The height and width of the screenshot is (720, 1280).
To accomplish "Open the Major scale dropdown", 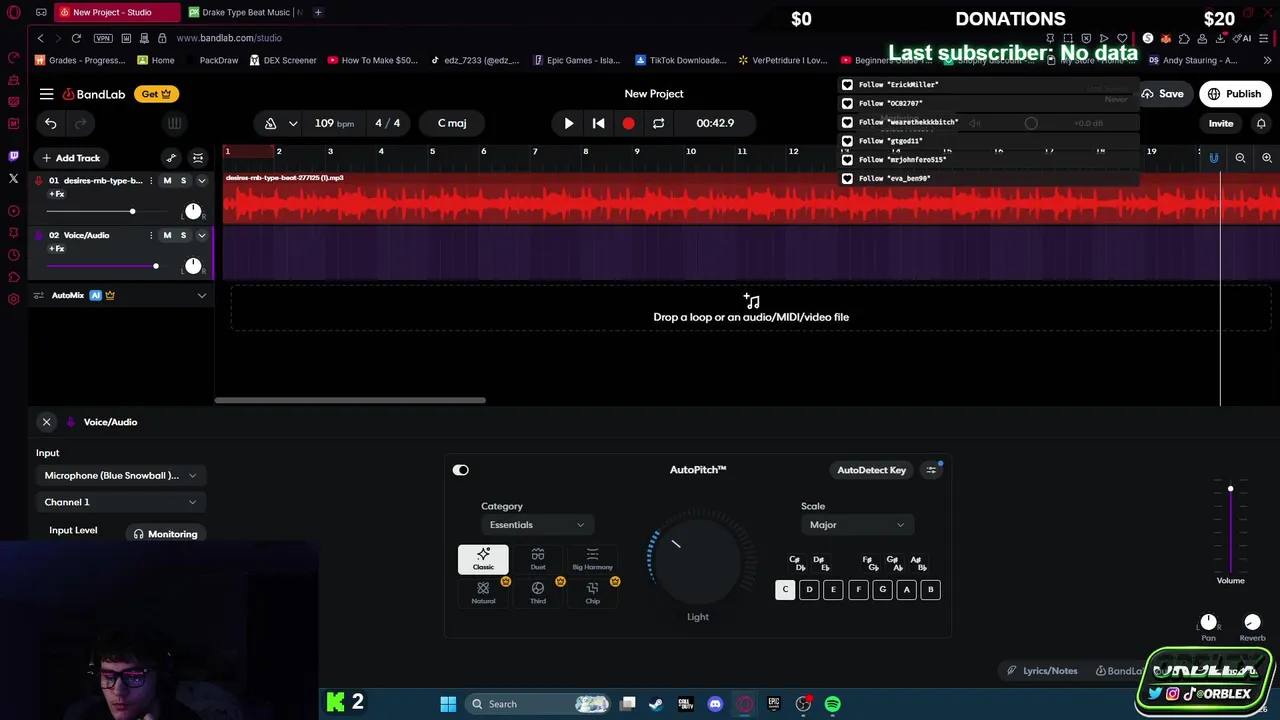I will click(857, 525).
